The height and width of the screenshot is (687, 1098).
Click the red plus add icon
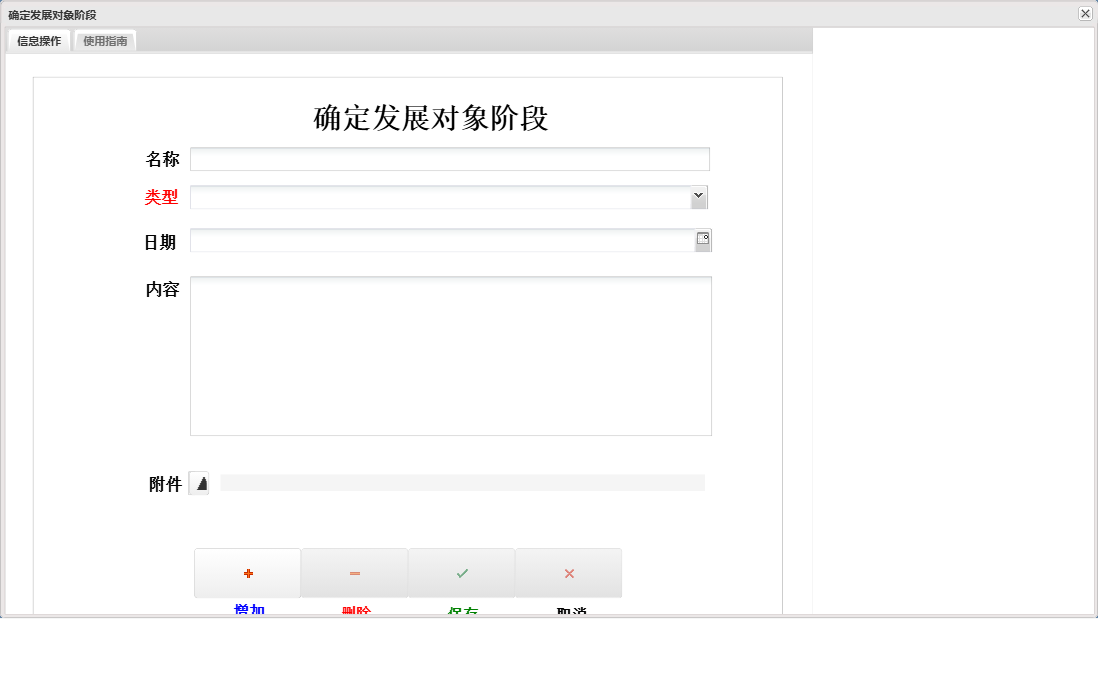pos(246,572)
